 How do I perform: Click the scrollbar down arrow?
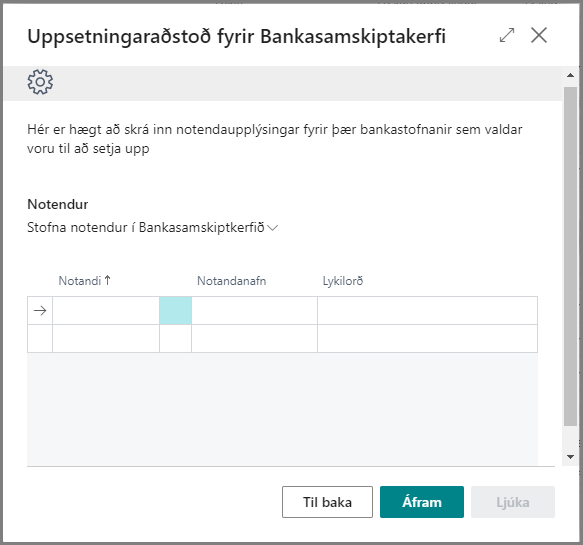[570, 457]
